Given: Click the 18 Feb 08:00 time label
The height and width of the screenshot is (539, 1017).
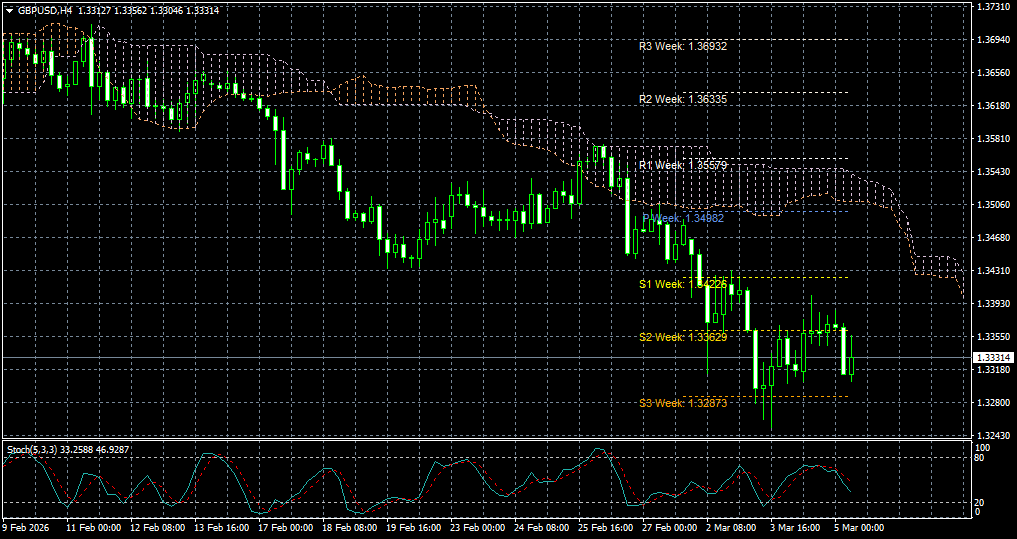Looking at the screenshot, I should point(350,529).
